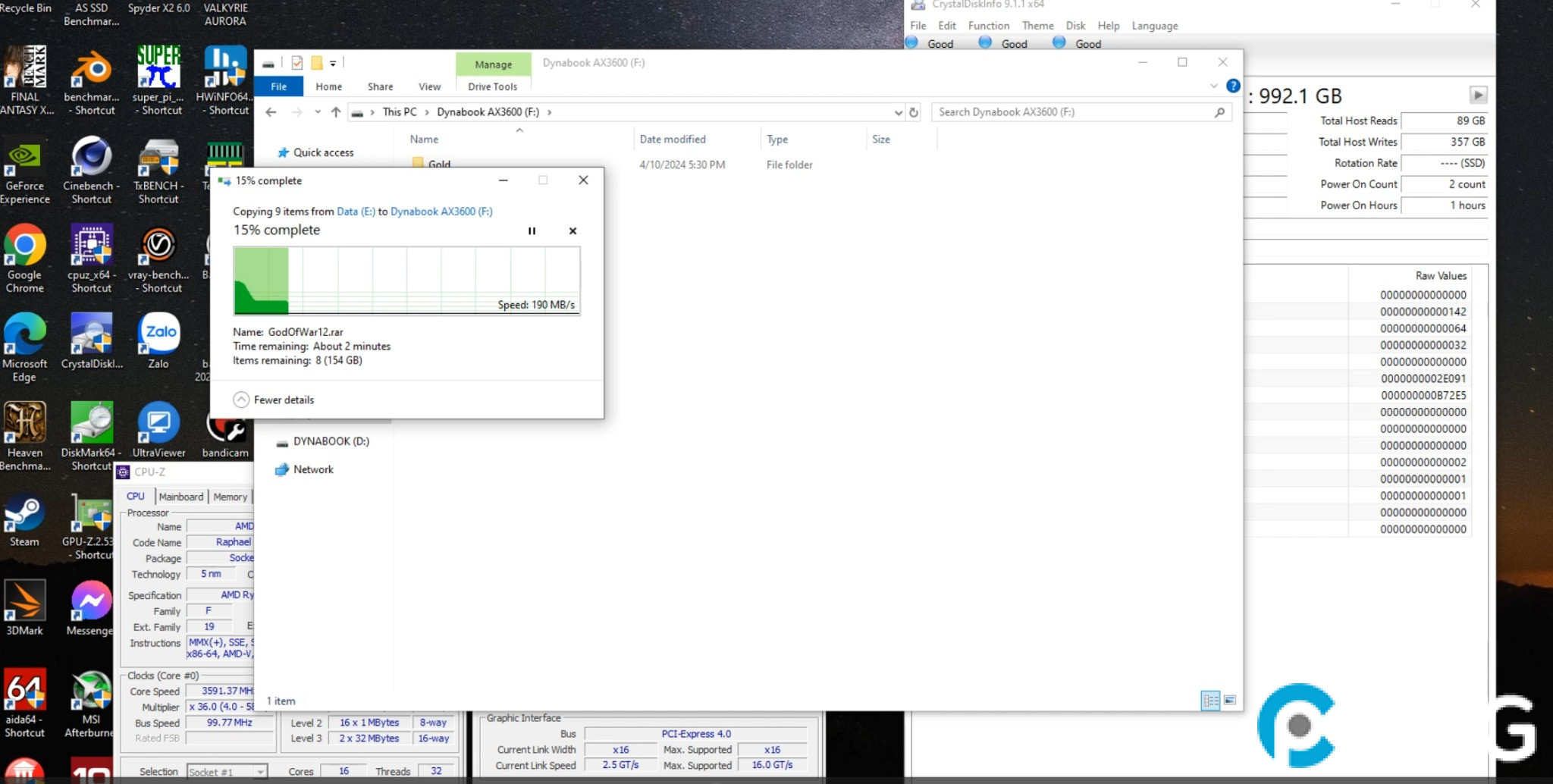Screen dimensions: 1553x784
Task: Click the Search Dynabook AX3600 field
Action: (x=1073, y=112)
